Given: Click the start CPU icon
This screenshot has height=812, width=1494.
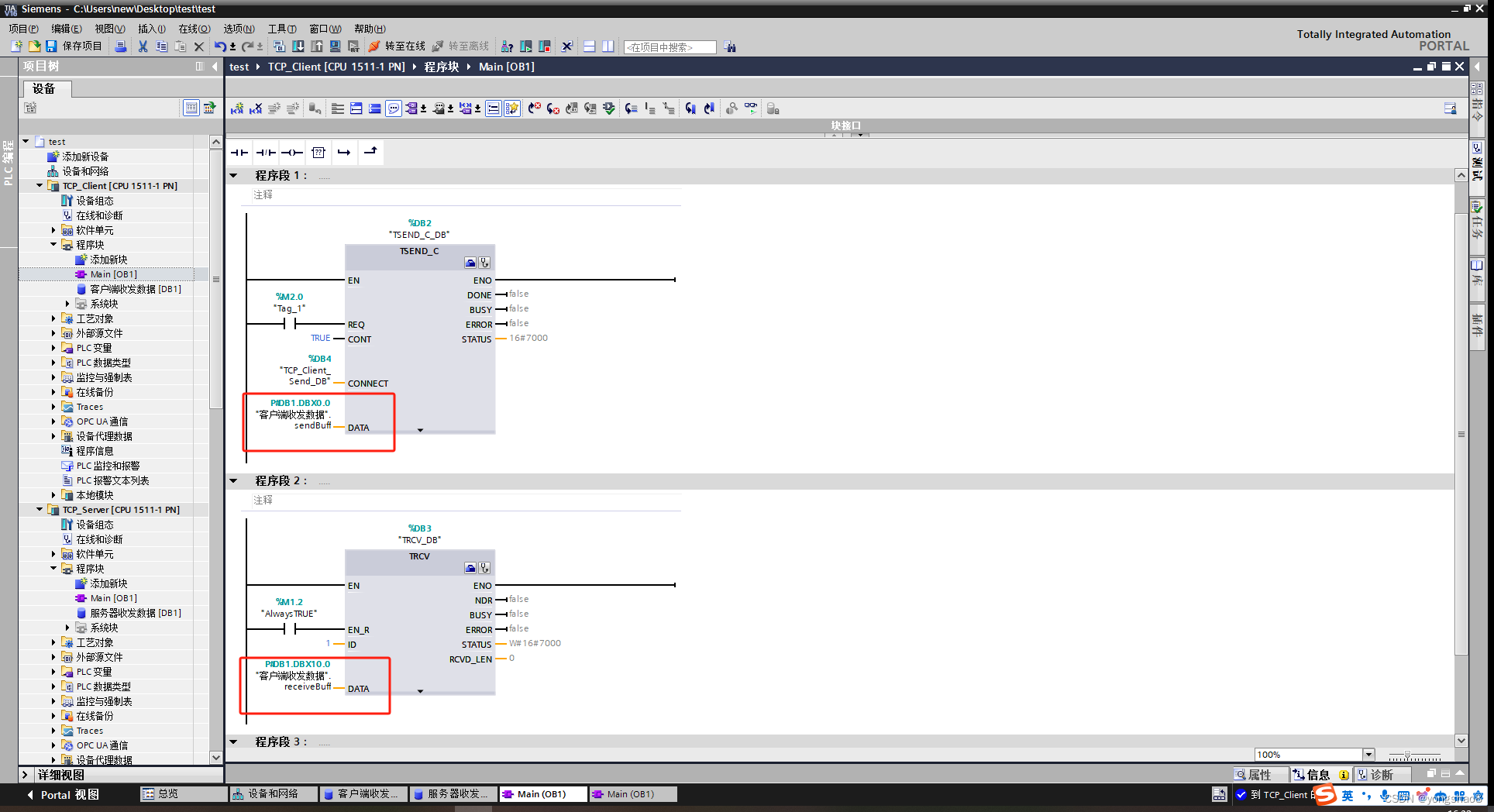Looking at the screenshot, I should pyautogui.click(x=526, y=46).
